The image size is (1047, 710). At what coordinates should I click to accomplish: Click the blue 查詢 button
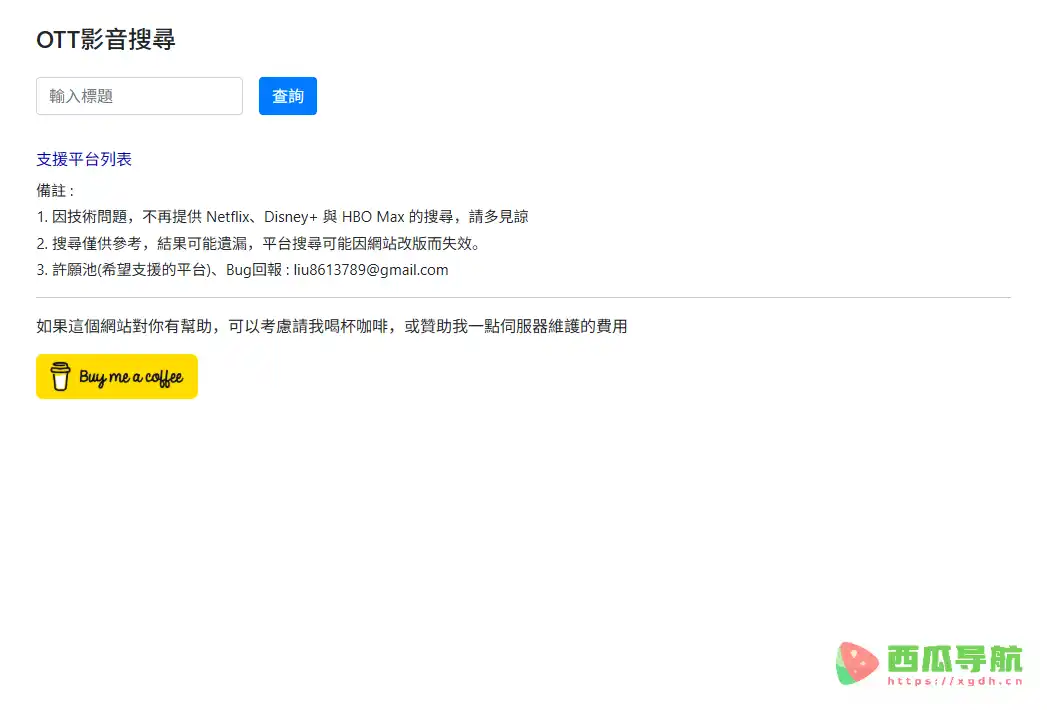(288, 96)
